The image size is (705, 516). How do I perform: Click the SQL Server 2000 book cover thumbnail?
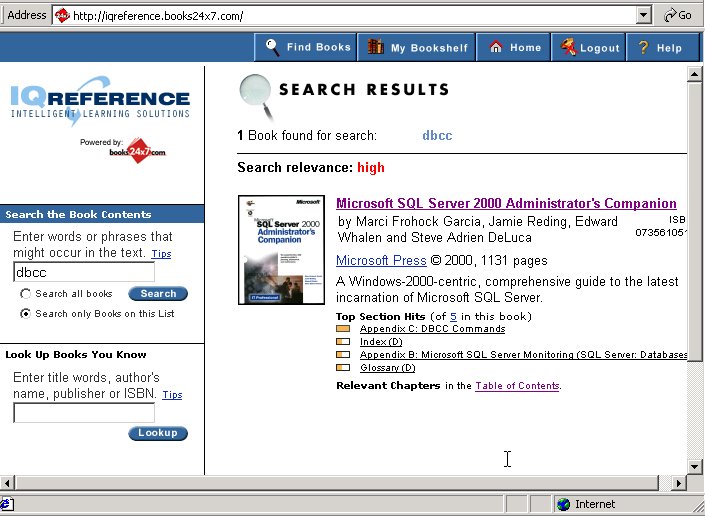281,250
